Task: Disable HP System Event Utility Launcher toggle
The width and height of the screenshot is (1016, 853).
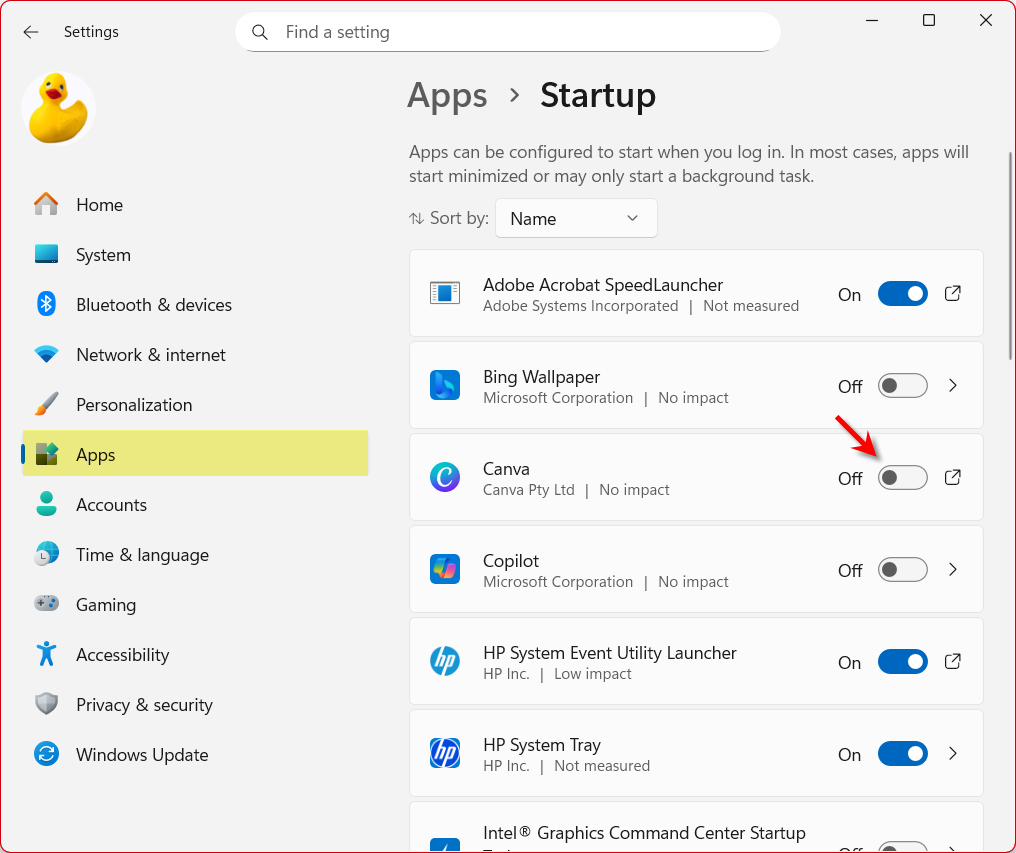Action: coord(903,662)
